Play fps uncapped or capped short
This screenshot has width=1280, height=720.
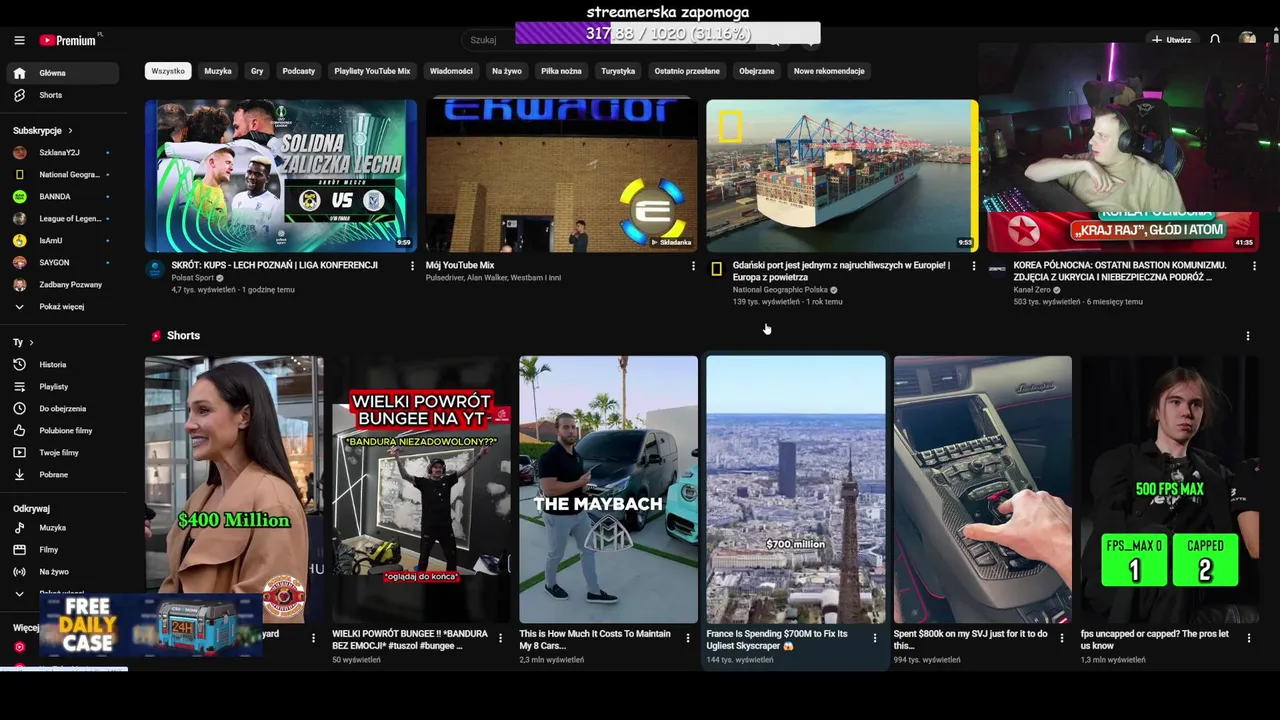(x=1169, y=490)
